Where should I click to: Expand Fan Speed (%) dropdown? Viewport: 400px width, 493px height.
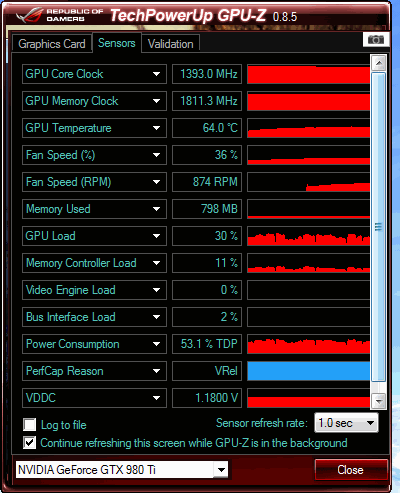tap(156, 155)
